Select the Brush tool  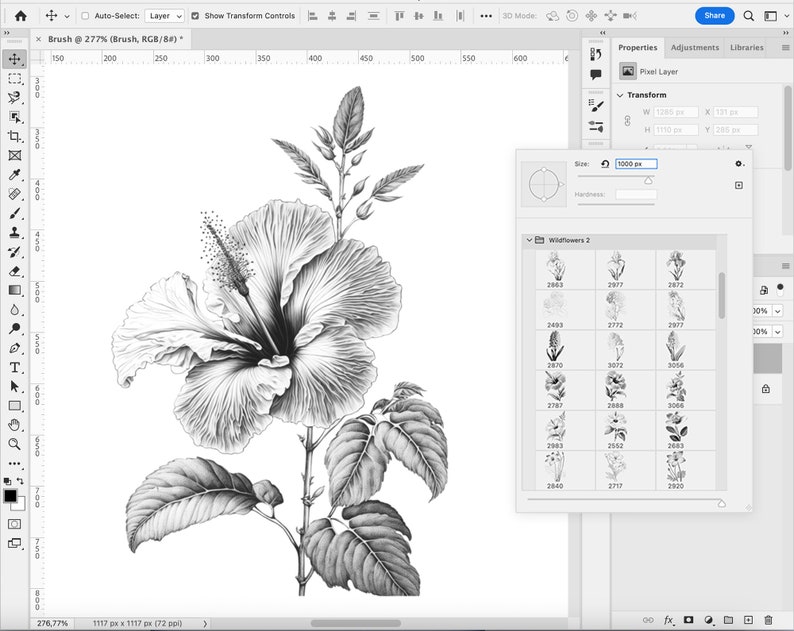(14, 213)
